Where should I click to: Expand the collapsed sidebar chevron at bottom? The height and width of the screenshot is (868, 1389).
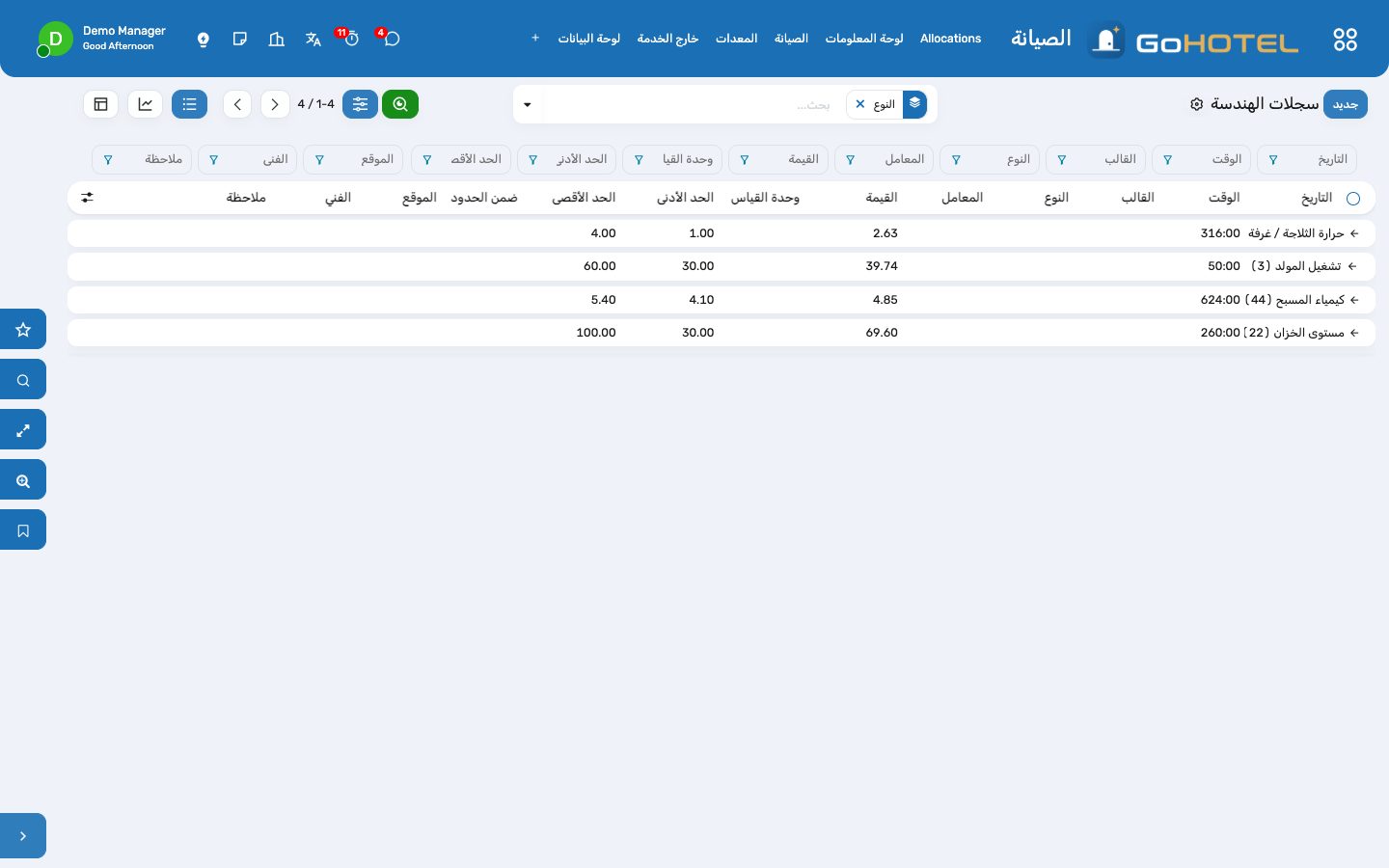point(23,836)
